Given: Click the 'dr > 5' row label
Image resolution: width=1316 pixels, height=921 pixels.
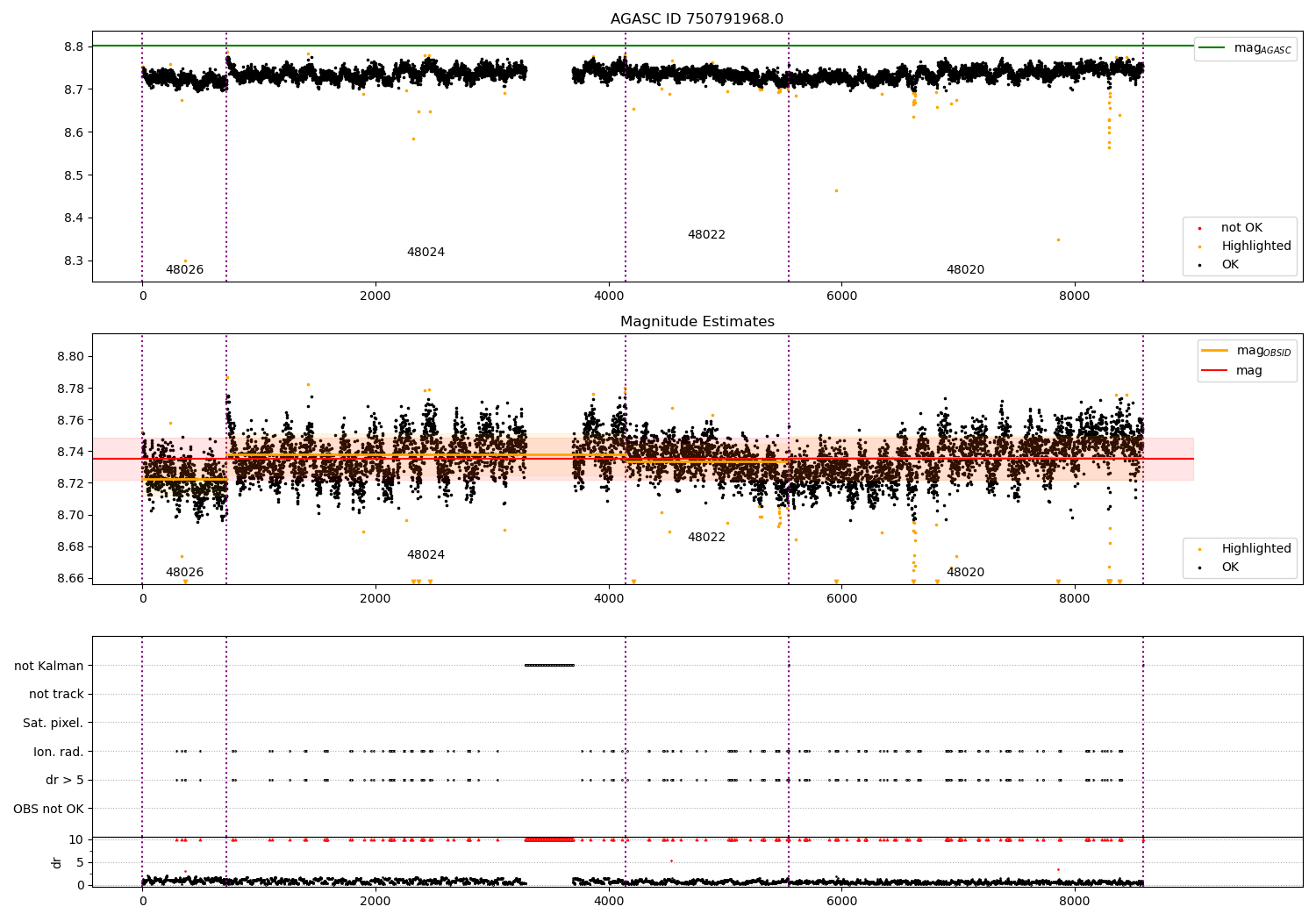Looking at the screenshot, I should [x=65, y=780].
